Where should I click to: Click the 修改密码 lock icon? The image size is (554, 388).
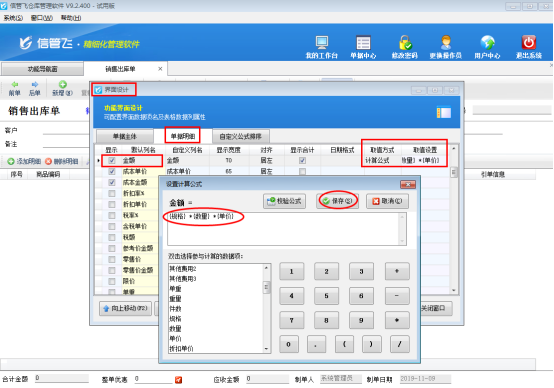click(405, 42)
